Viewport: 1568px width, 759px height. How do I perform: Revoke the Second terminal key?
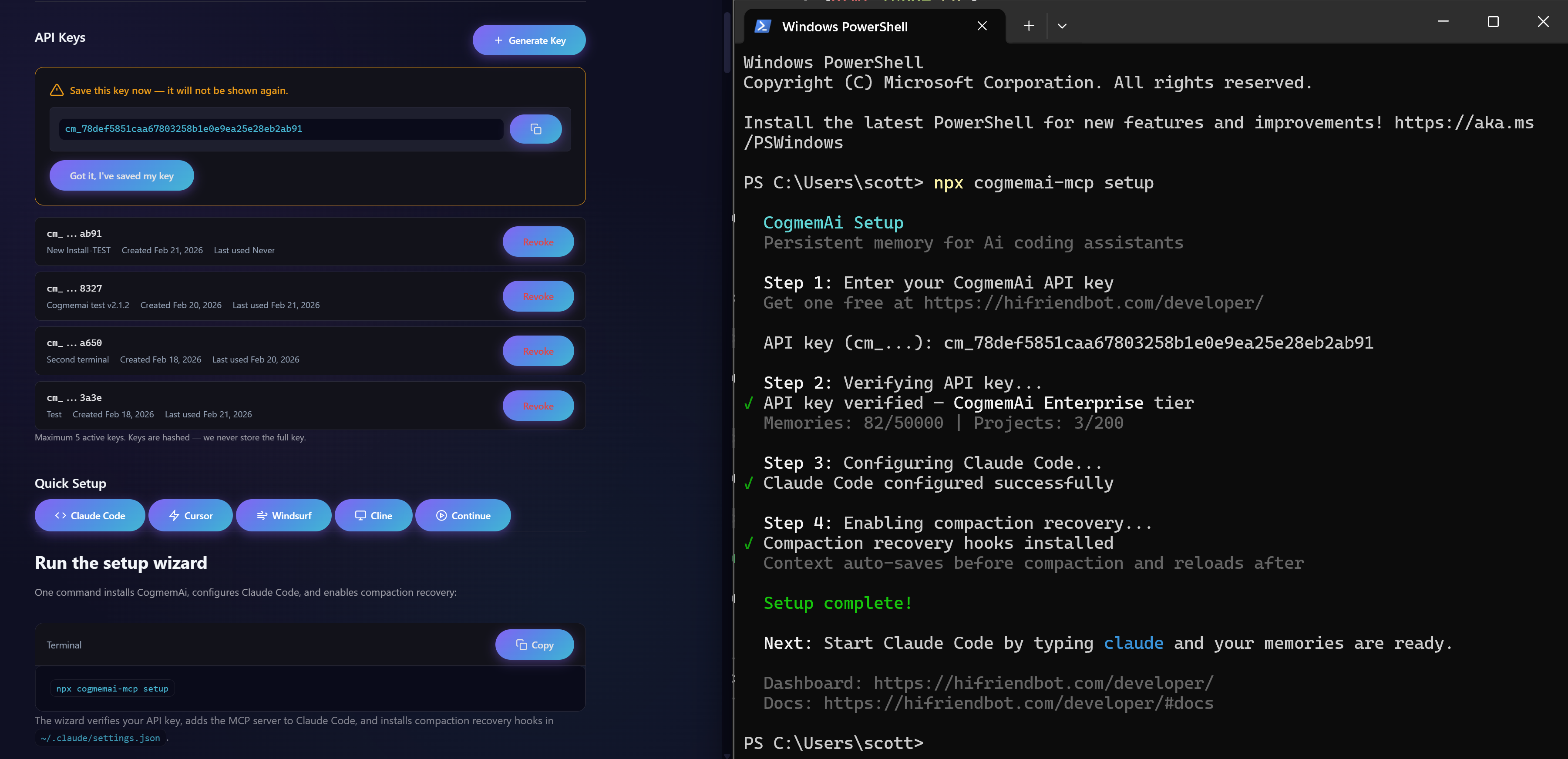point(538,351)
